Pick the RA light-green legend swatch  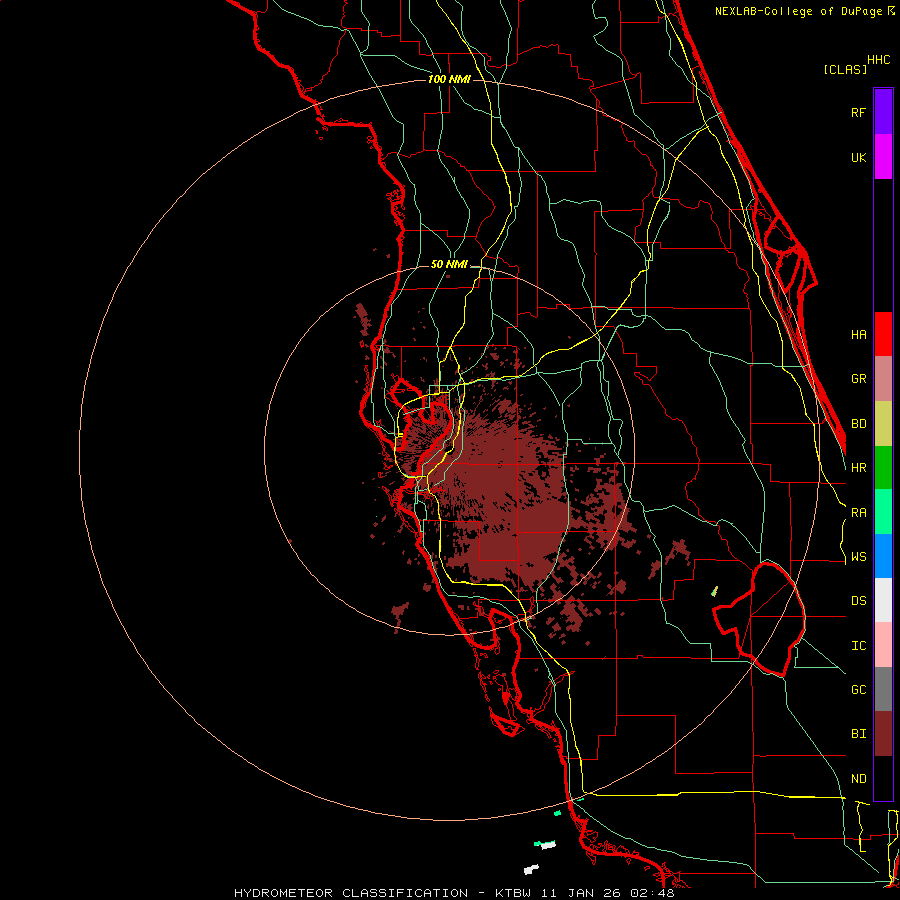(x=883, y=512)
